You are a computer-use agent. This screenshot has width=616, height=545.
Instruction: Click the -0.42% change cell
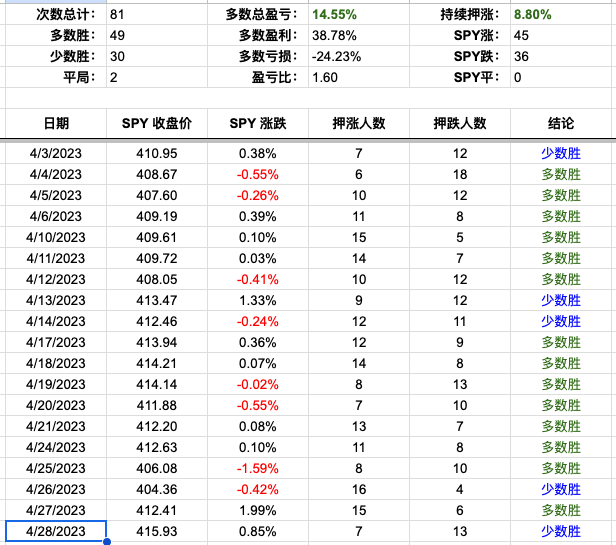(x=258, y=490)
